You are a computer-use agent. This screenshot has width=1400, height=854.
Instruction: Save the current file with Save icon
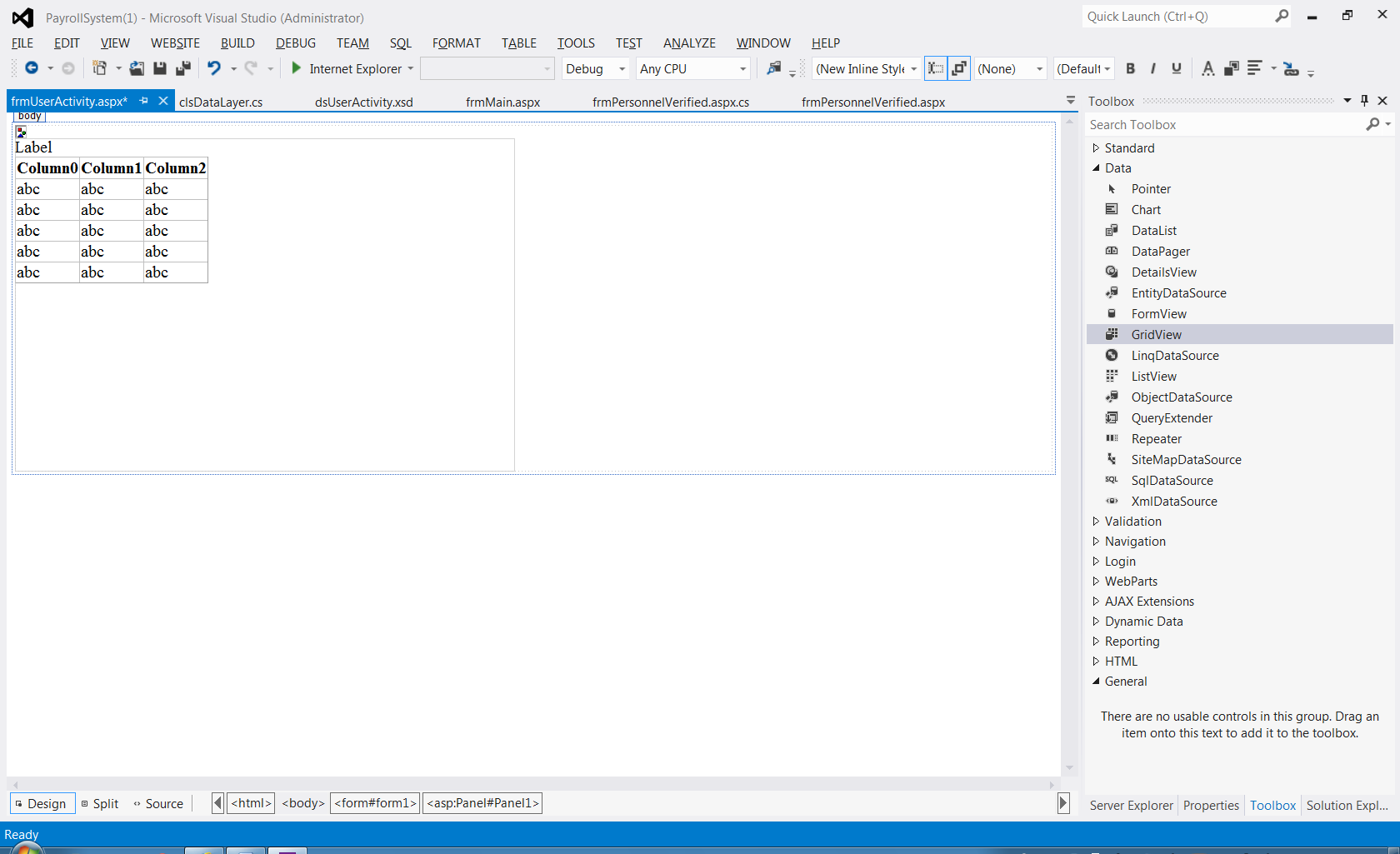click(x=160, y=68)
